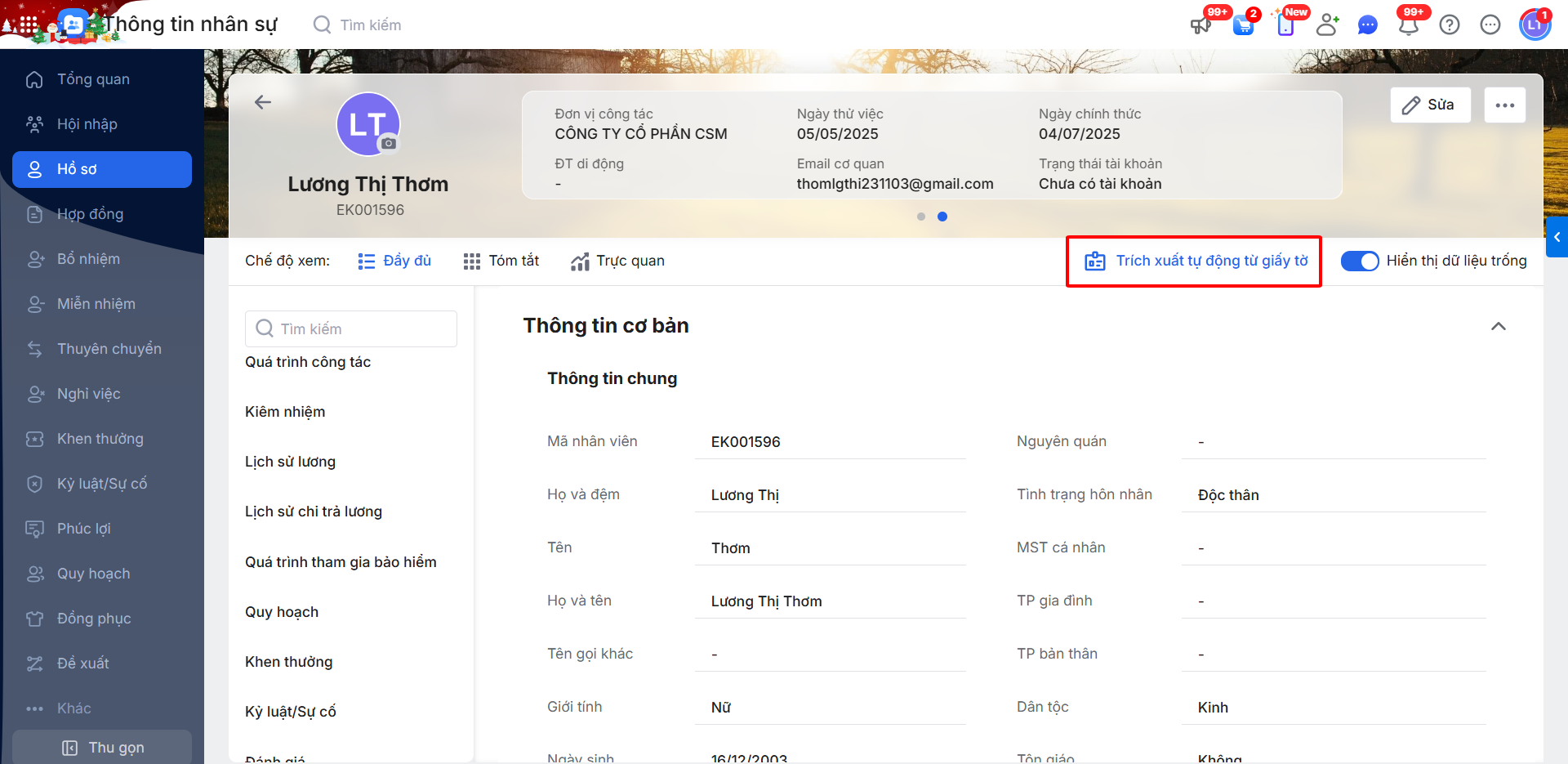This screenshot has width=1568, height=764.
Task: Open Hội nhập in the sidebar
Action: coord(102,124)
